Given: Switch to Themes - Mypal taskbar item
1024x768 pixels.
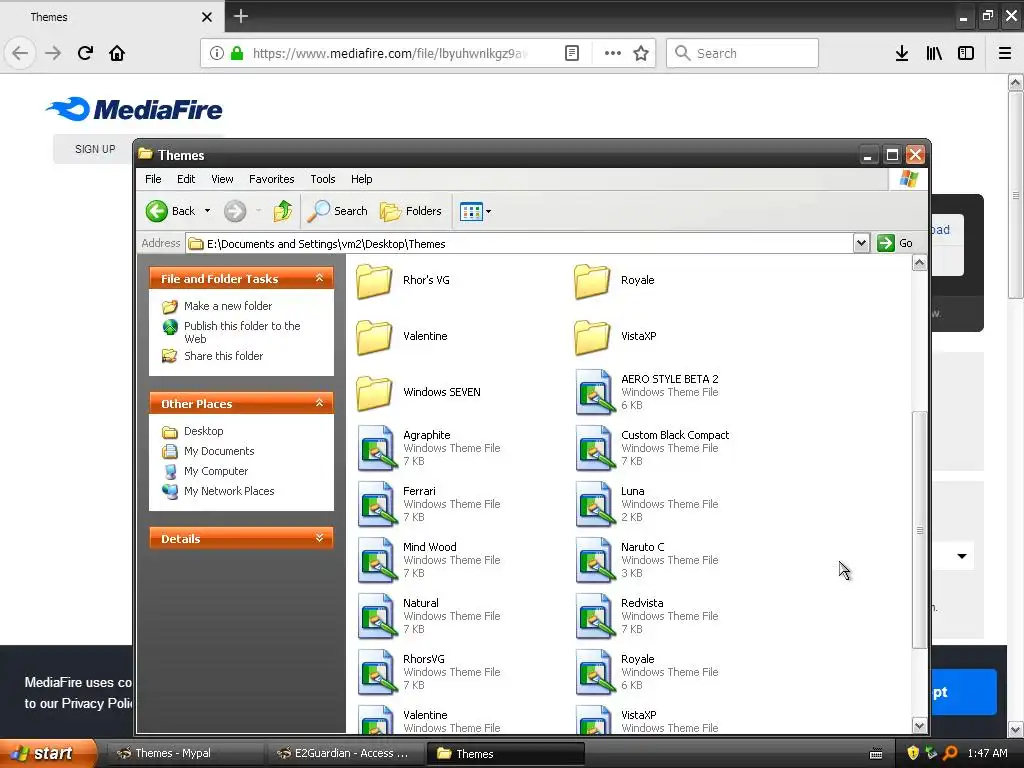Looking at the screenshot, I should 184,753.
